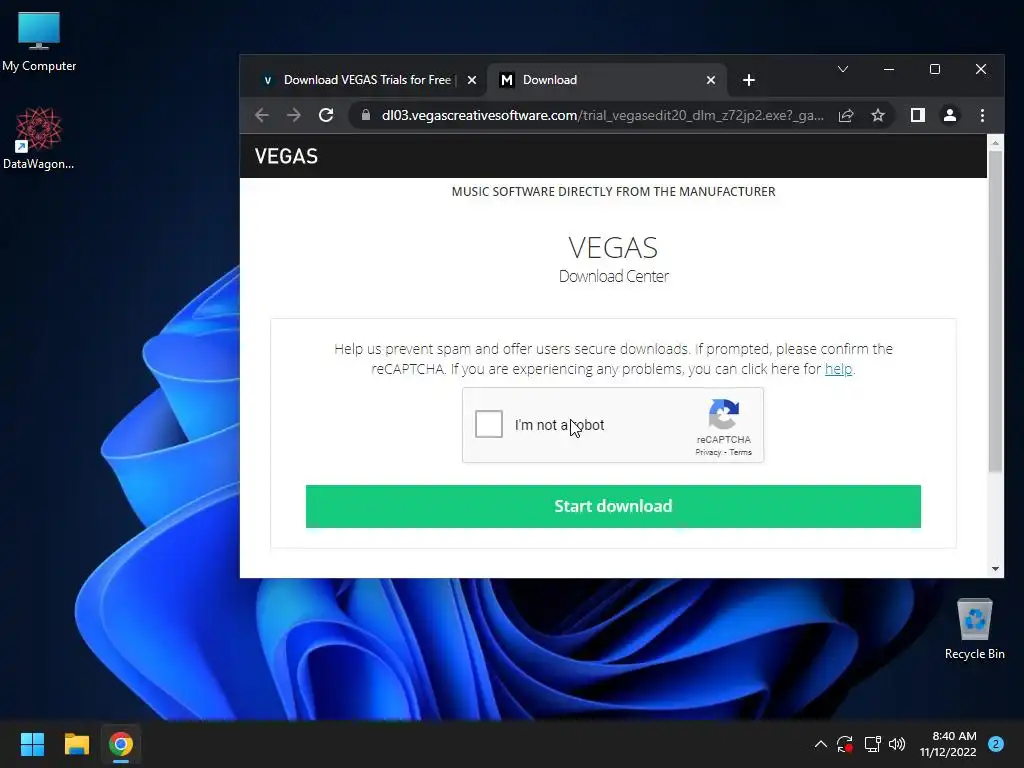Maximize the Chrome window

pos(935,69)
